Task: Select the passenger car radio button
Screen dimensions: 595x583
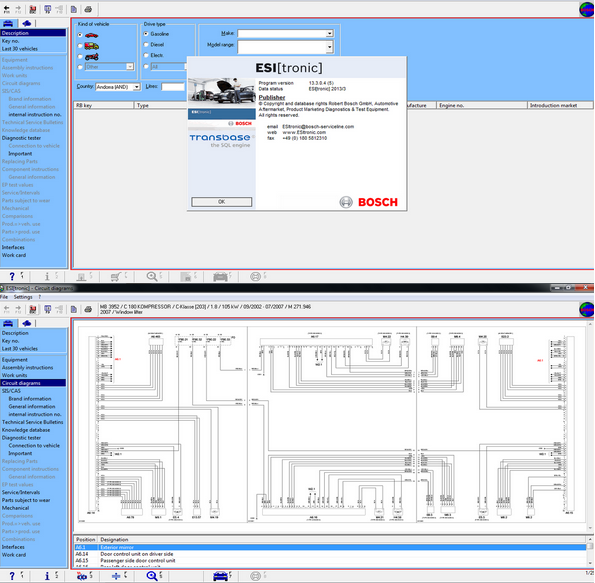Action: point(80,35)
